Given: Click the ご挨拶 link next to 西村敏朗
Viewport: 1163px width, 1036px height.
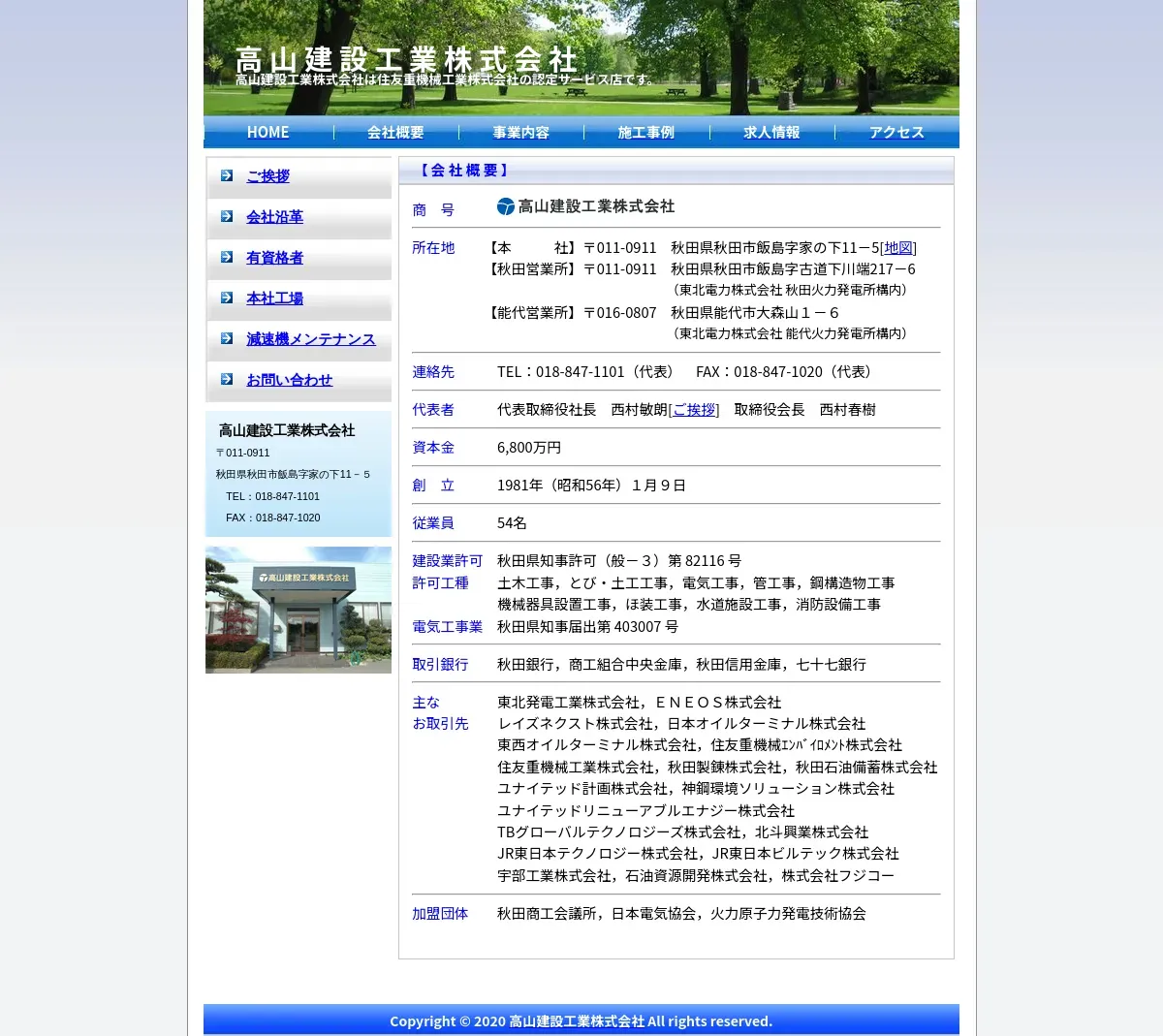Looking at the screenshot, I should (x=694, y=409).
